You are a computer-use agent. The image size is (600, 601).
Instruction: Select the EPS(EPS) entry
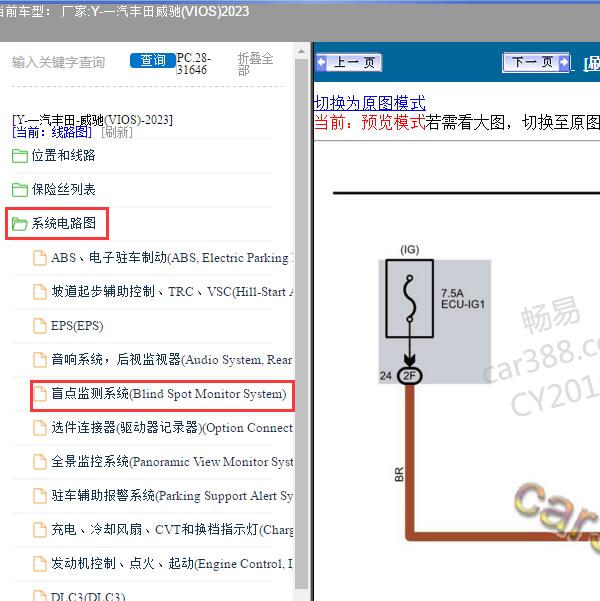(77, 326)
